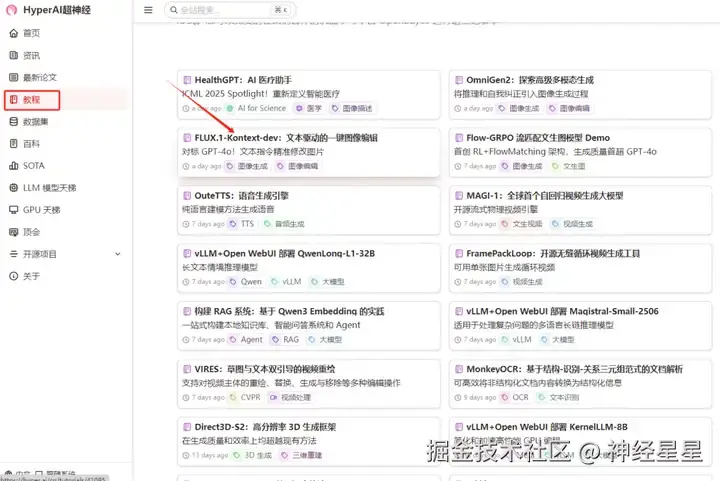Click the 三维重建 tag on Direct3D-S2 card

(x=302, y=455)
